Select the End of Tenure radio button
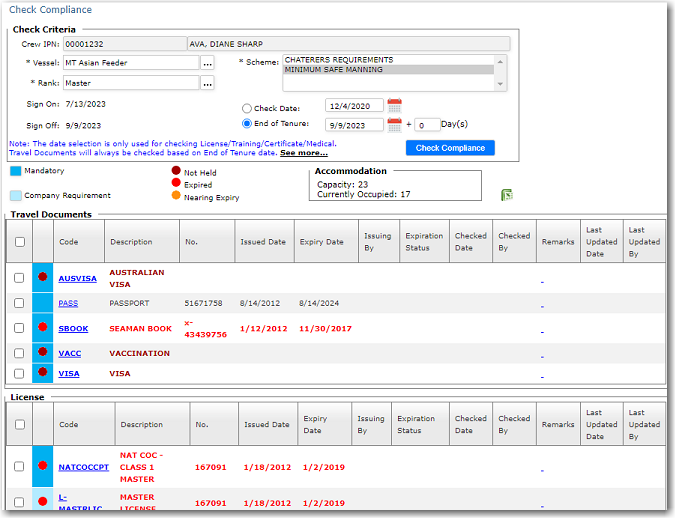675x518 pixels. 247,124
